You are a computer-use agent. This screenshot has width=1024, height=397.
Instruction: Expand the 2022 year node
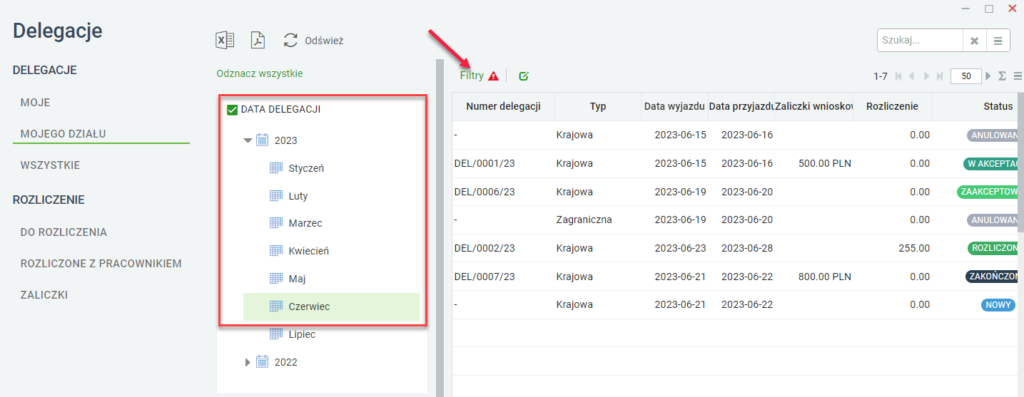(248, 361)
